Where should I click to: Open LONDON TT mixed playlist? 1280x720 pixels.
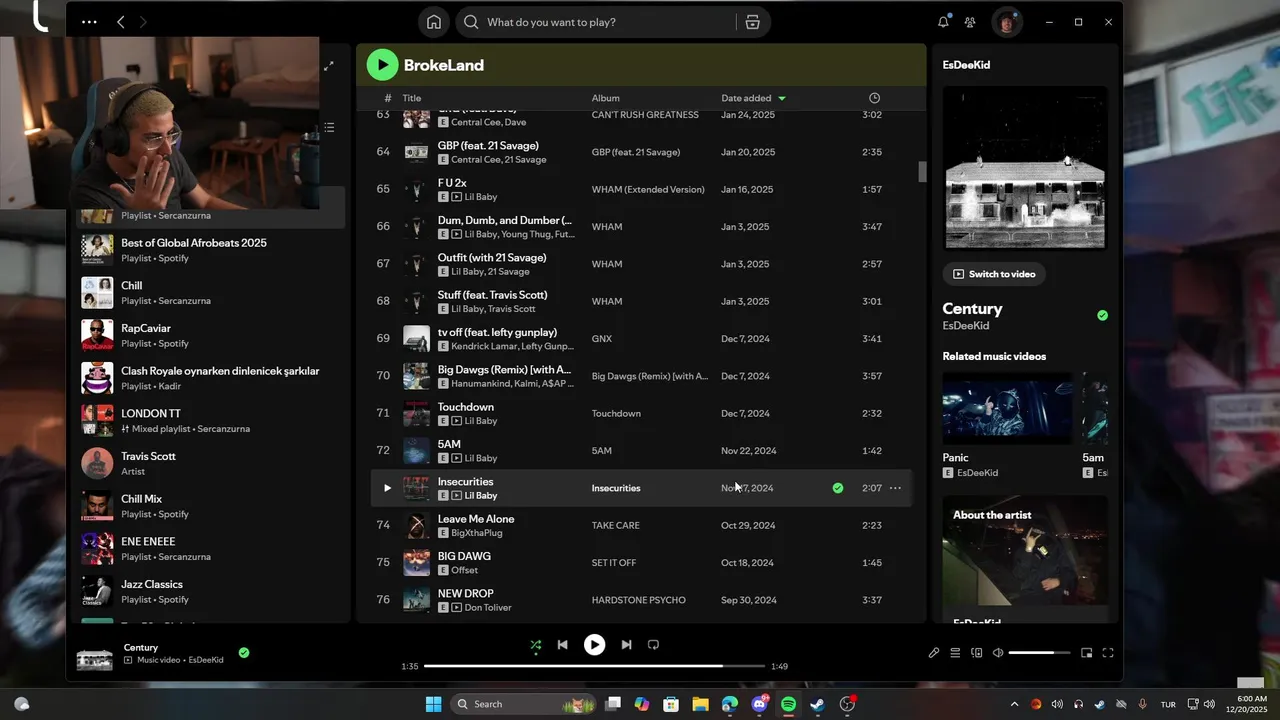[x=212, y=420]
